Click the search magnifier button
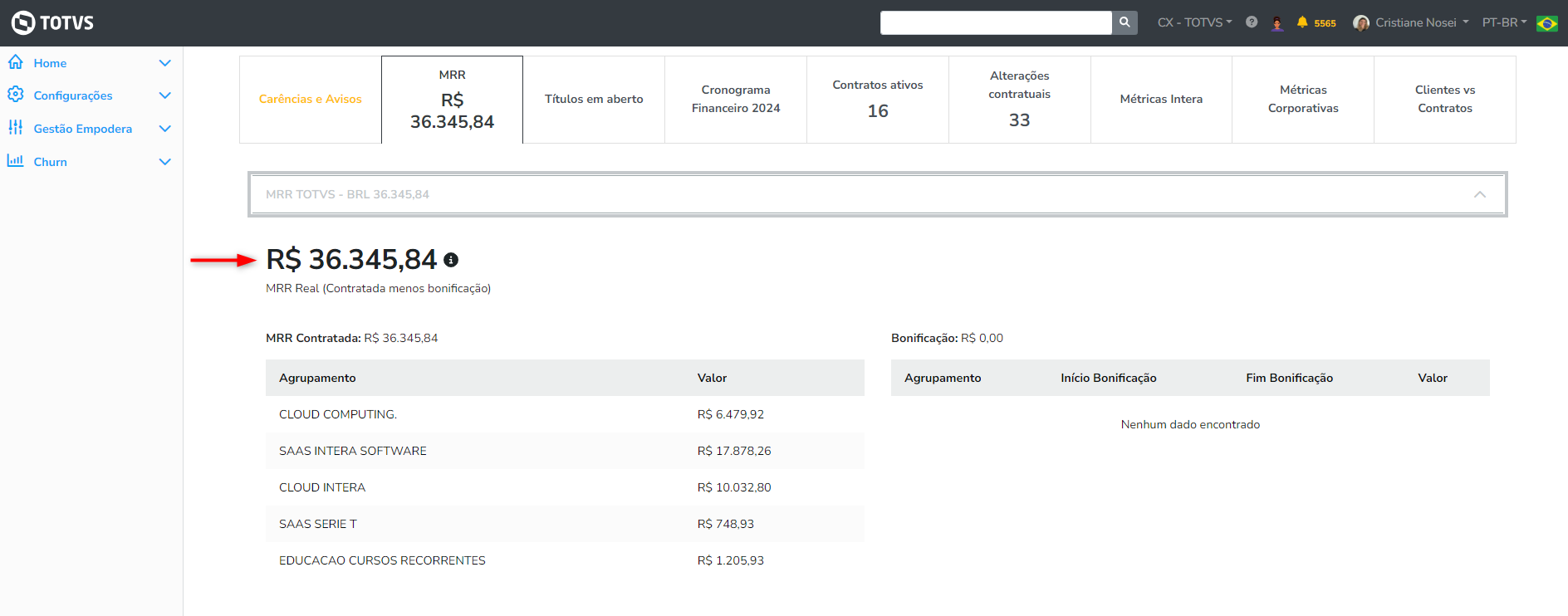Viewport: 1568px width, 616px height. [1125, 22]
